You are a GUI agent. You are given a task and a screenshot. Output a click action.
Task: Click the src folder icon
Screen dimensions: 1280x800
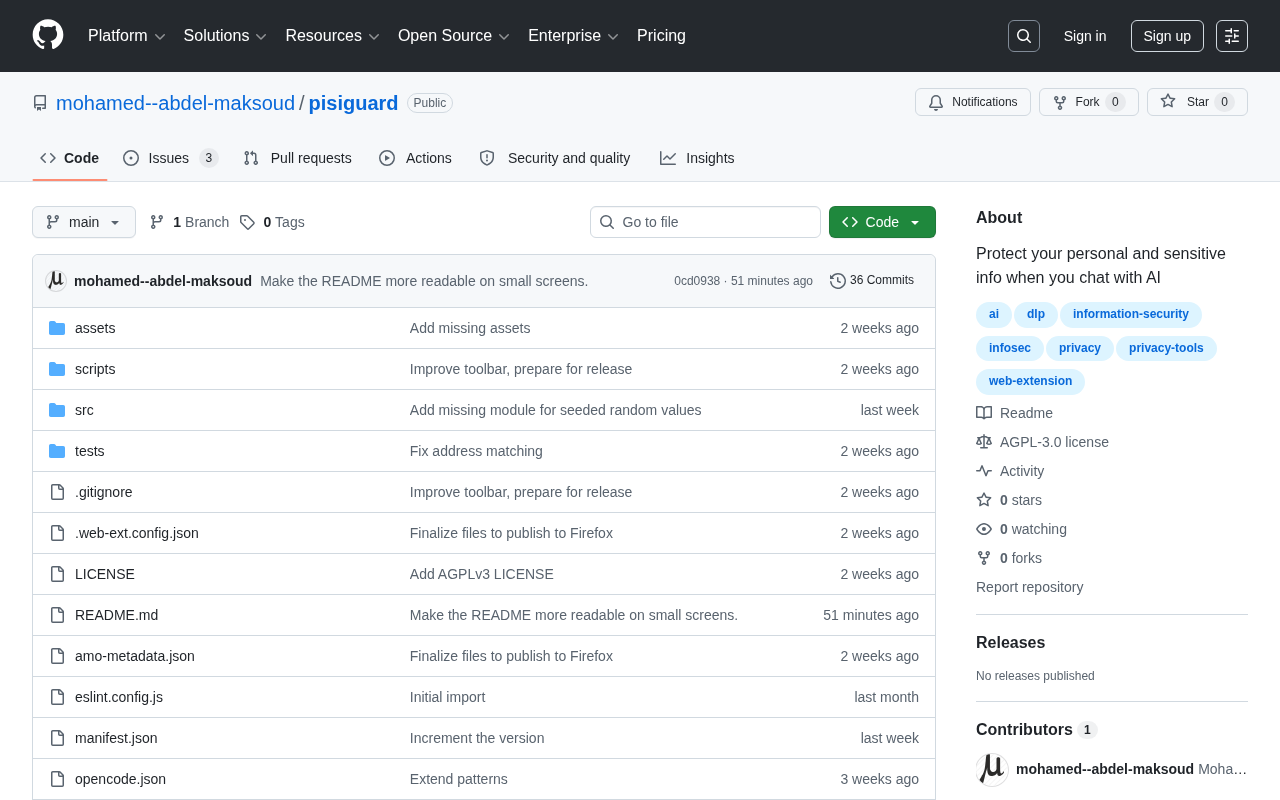[x=57, y=410]
